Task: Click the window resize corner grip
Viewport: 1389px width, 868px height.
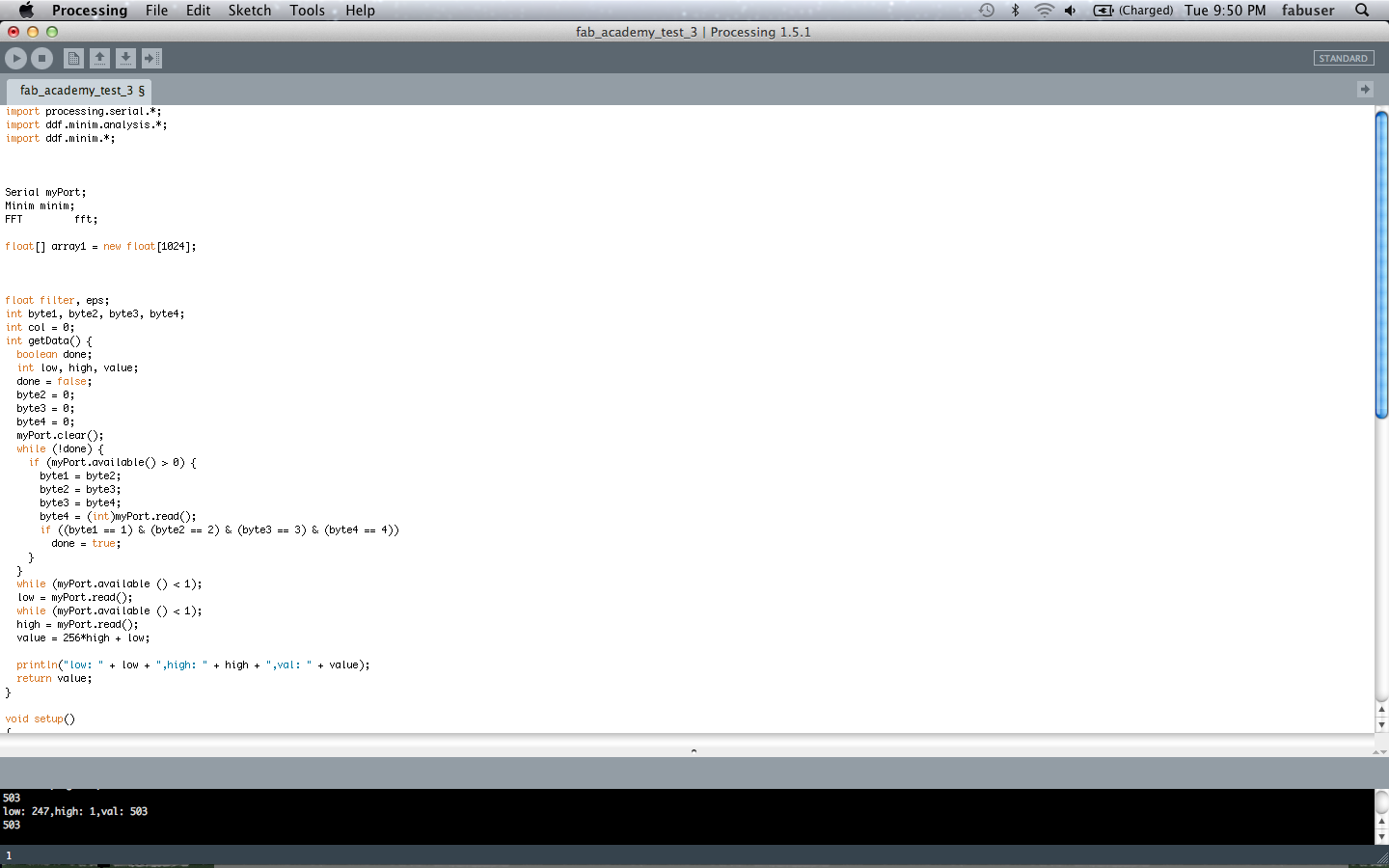Action: (x=1381, y=856)
